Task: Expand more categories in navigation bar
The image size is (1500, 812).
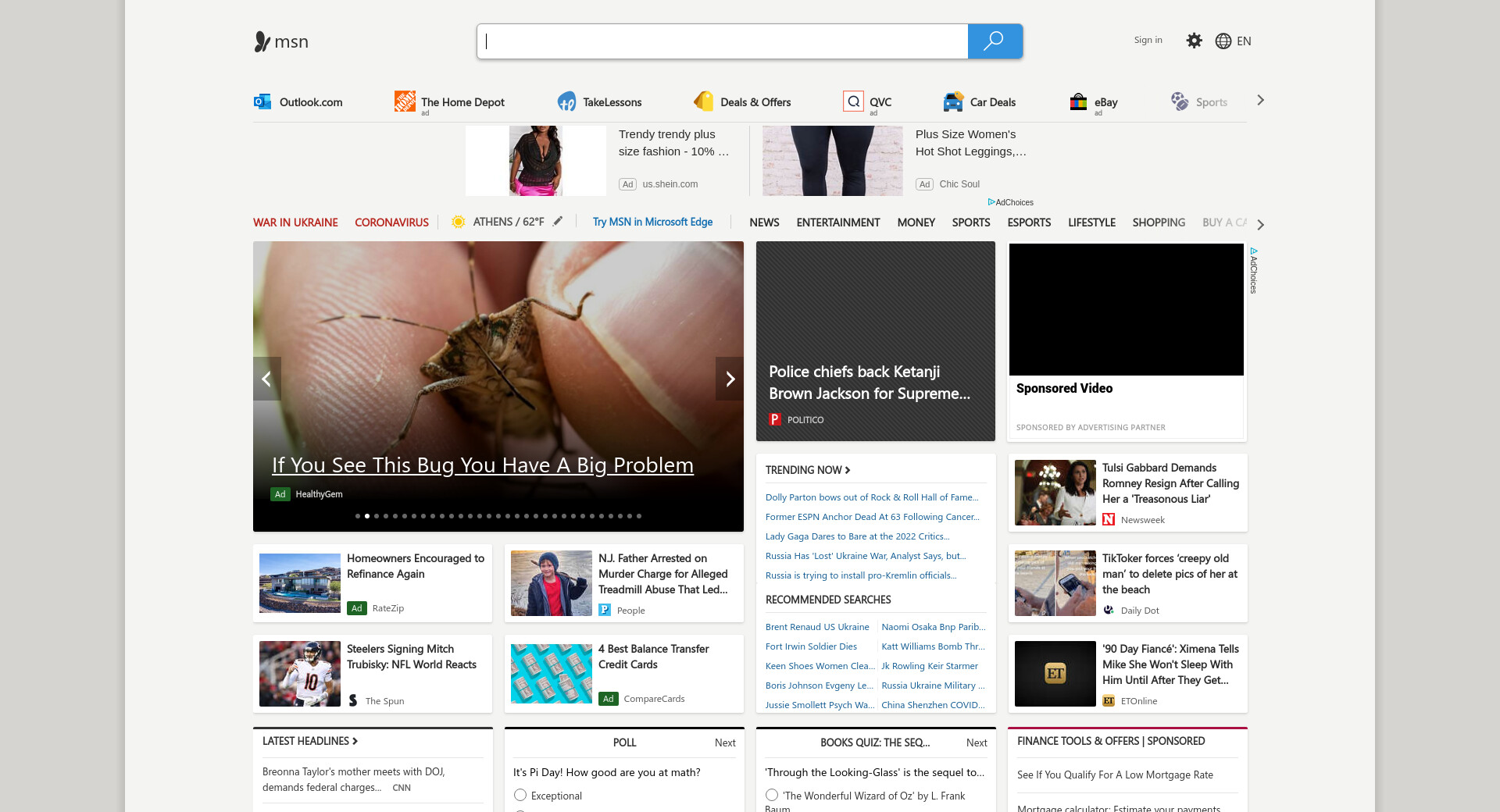Action: coord(1260,225)
